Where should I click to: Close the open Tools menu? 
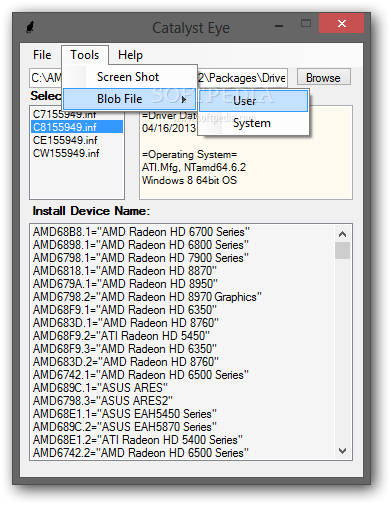[x=85, y=55]
